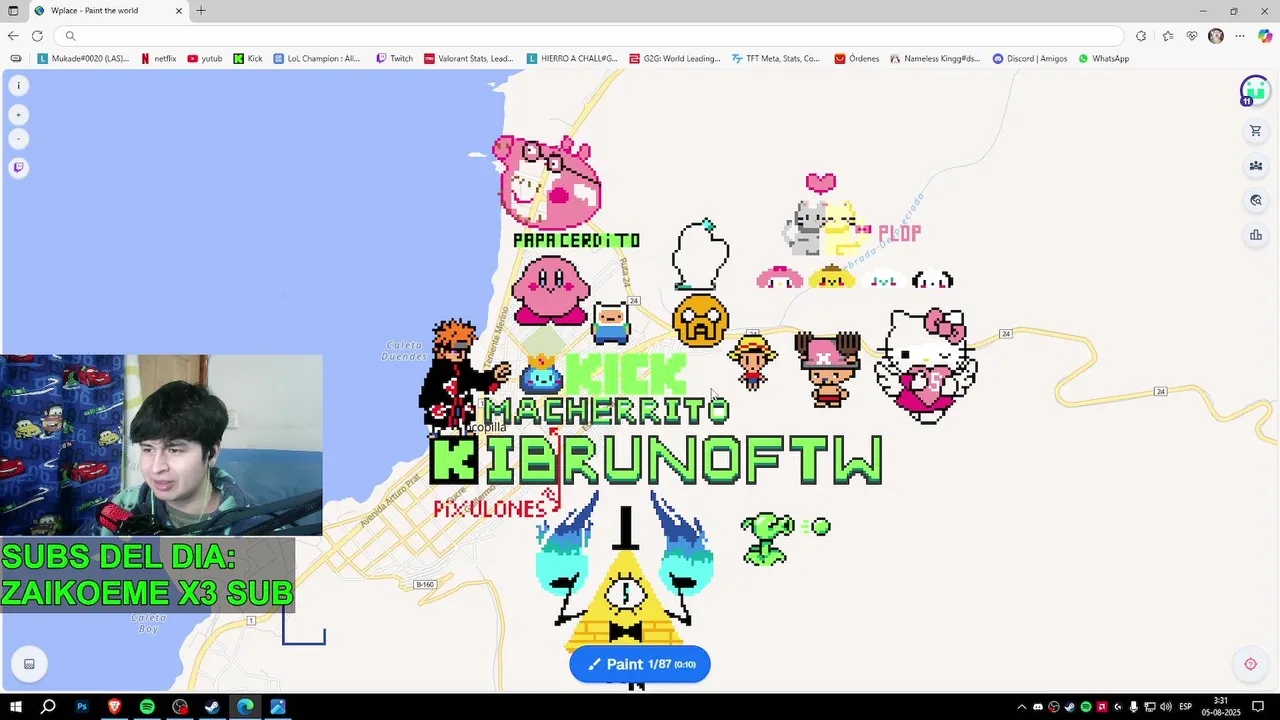Screen dimensions: 1280x720
Task: Open the LoL Champion bookmark
Action: pos(317,59)
